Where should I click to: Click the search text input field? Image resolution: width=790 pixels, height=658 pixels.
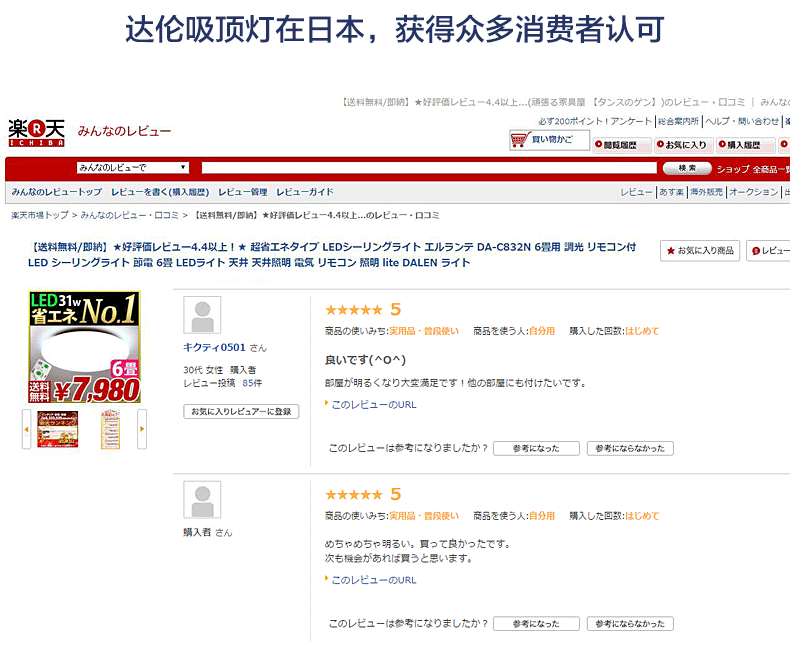[429, 168]
